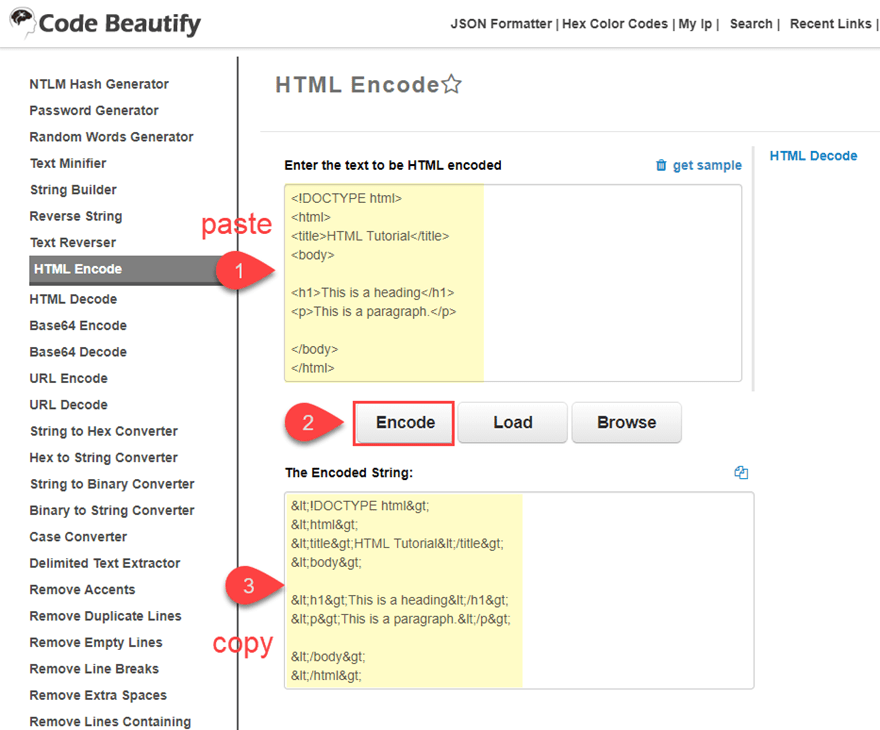The image size is (880, 730).
Task: Open JSON Formatter in top navigation
Action: pos(500,24)
